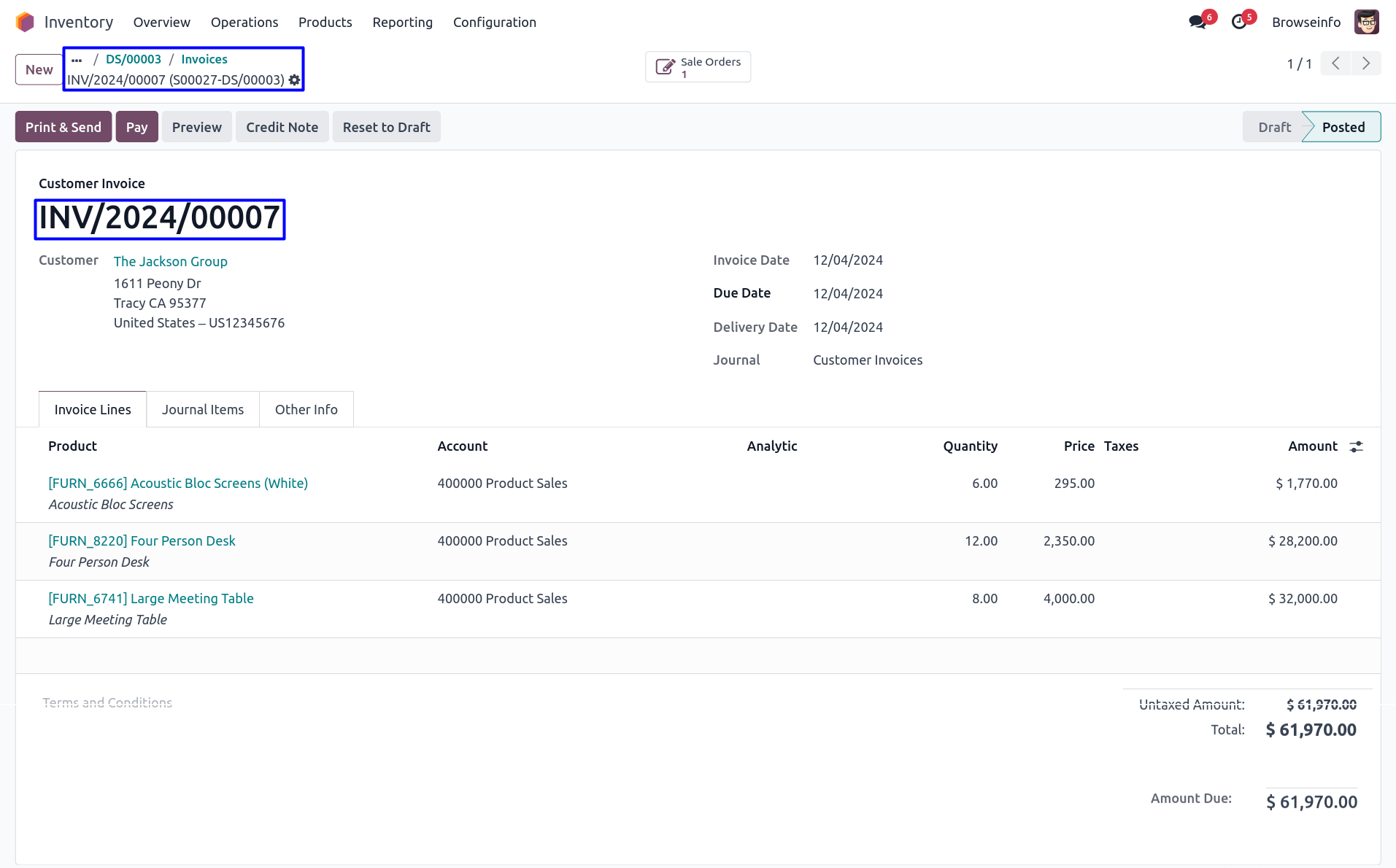This screenshot has height=868, width=1396.
Task: Click the Inventory app logo icon
Action: (25, 23)
